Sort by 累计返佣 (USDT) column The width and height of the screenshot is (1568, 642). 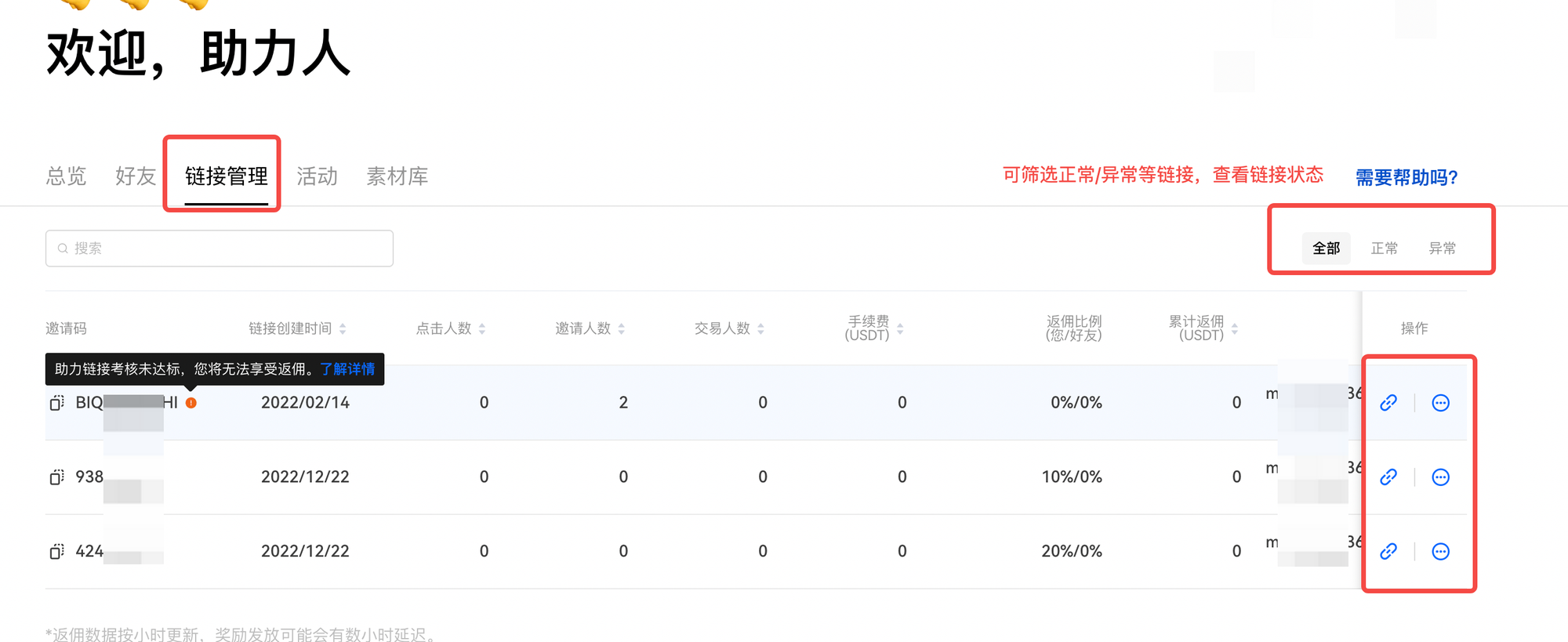(x=1235, y=329)
